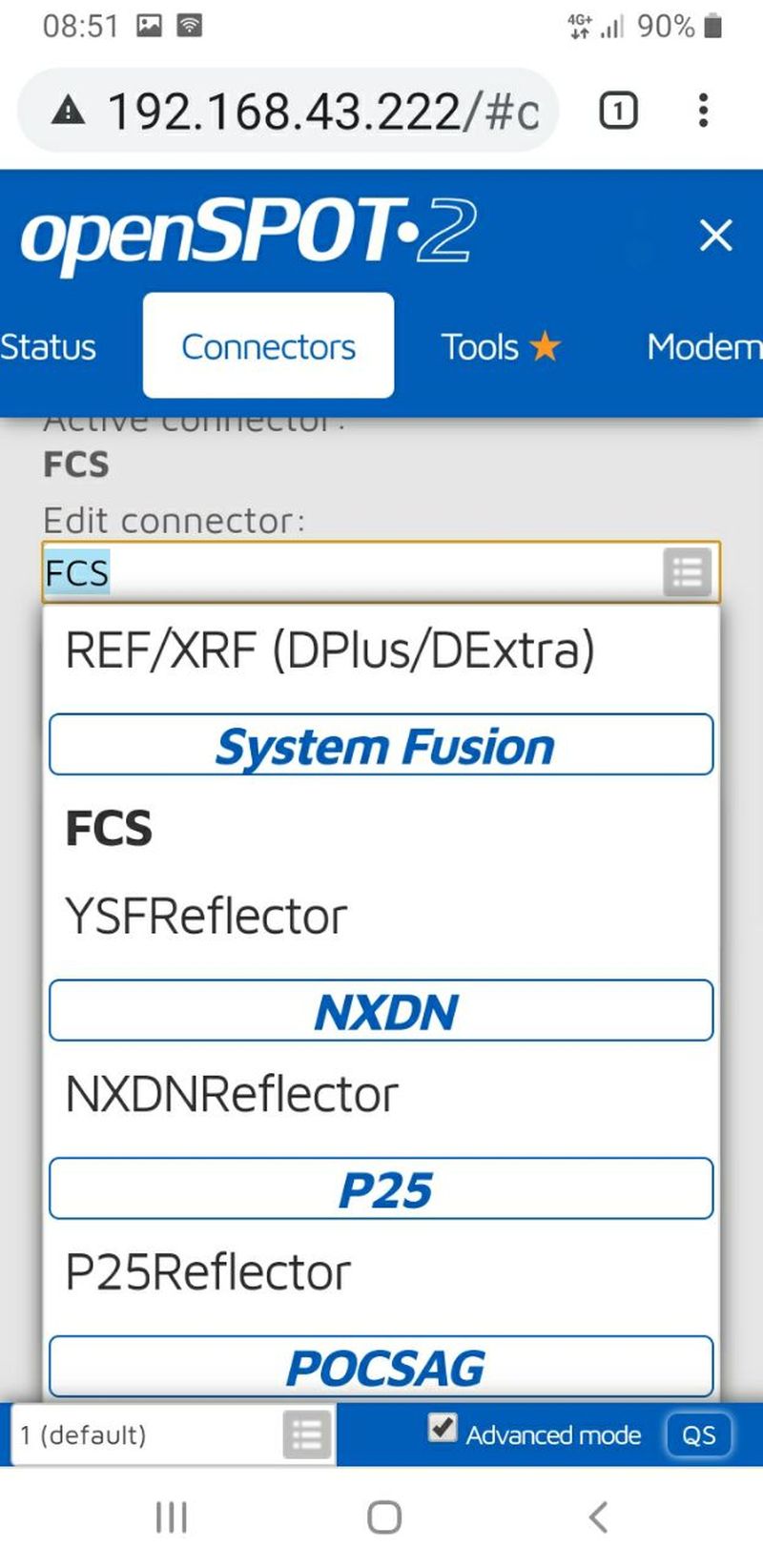Tap the Android back arrow
This screenshot has height=1568, width=763.
598,1516
